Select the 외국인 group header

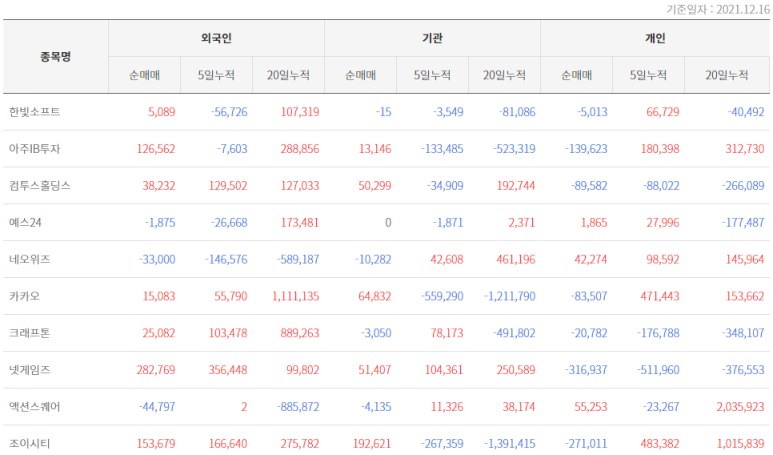click(x=216, y=38)
